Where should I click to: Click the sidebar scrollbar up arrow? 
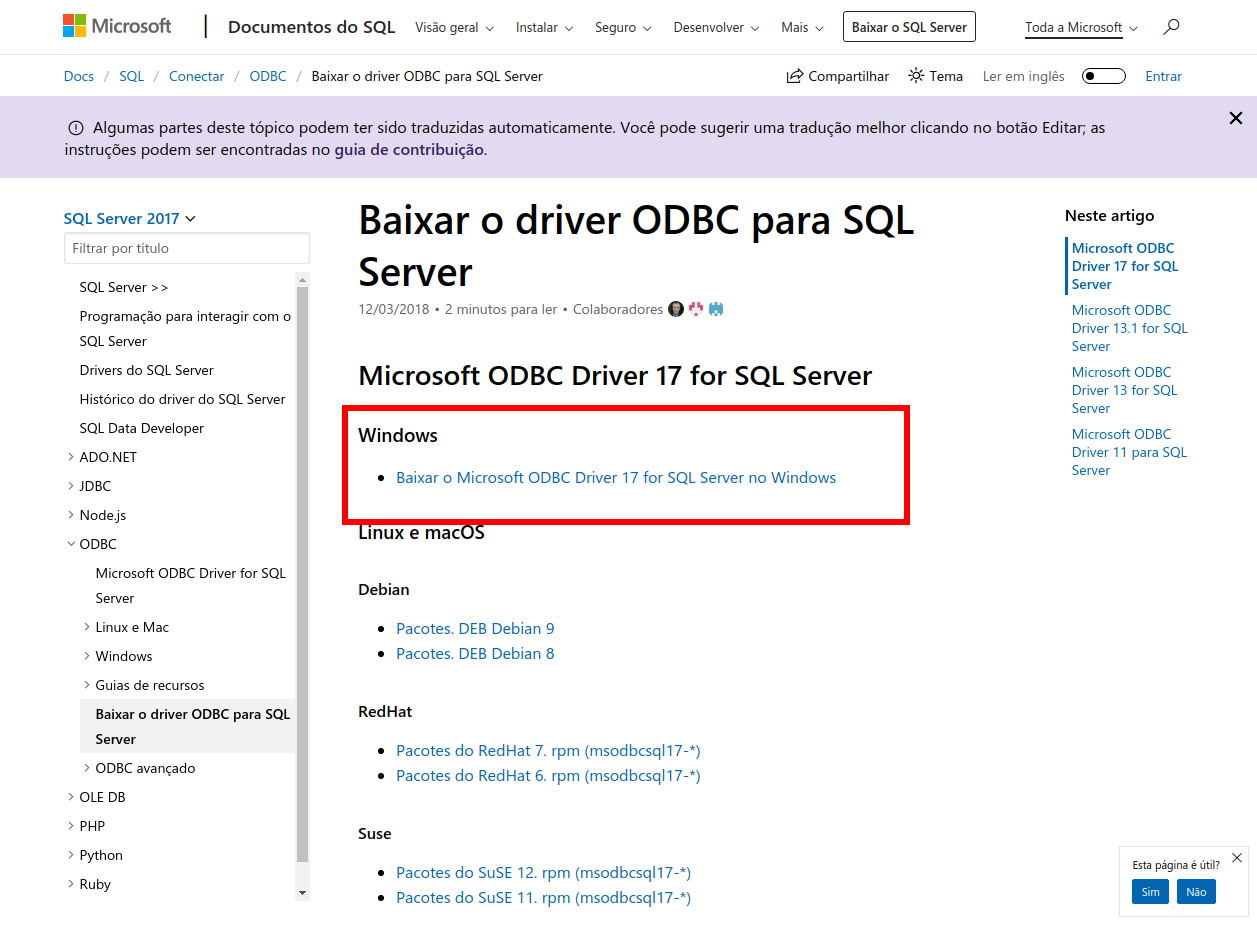[x=303, y=279]
